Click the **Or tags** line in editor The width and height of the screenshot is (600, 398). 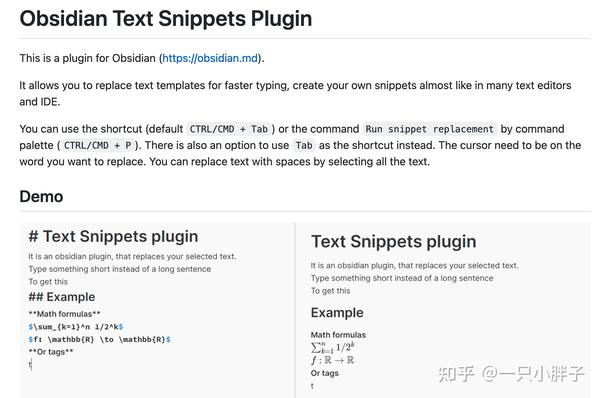[x=51, y=352]
